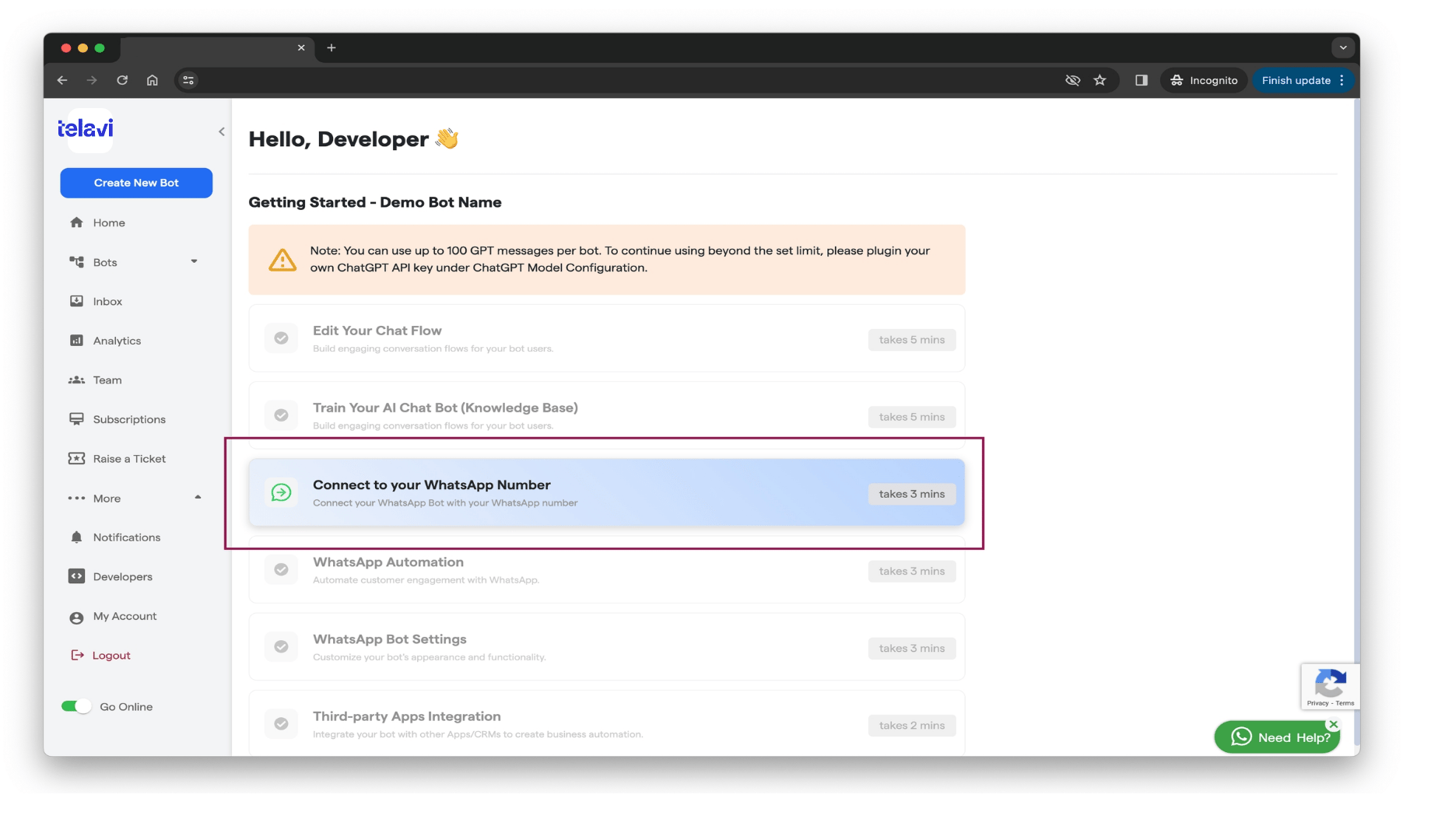The image size is (1452, 840).
Task: Open the Connect to your WhatsApp Number step
Action: click(607, 492)
